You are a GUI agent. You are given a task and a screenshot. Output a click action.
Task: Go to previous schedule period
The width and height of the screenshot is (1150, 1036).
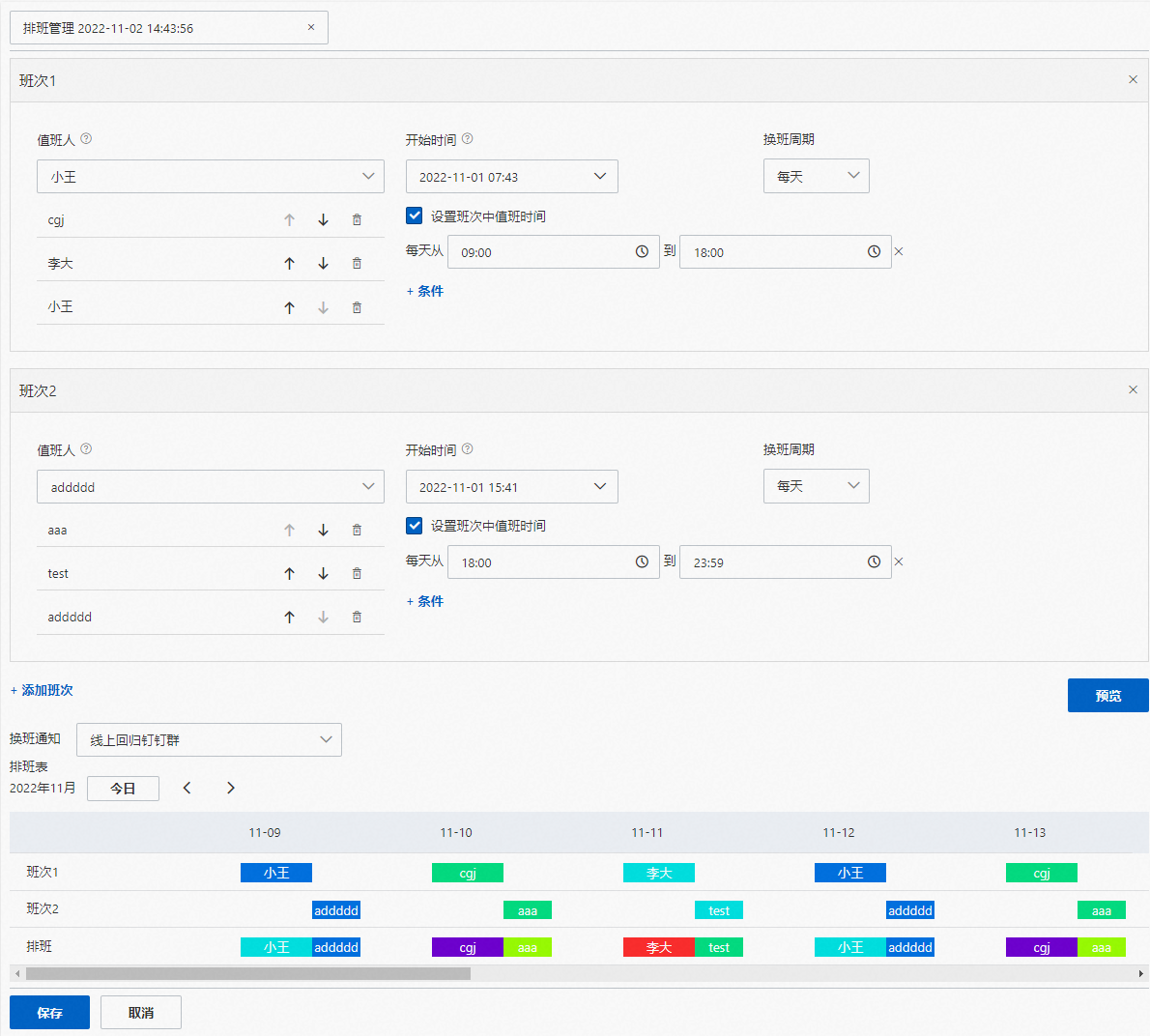click(187, 788)
